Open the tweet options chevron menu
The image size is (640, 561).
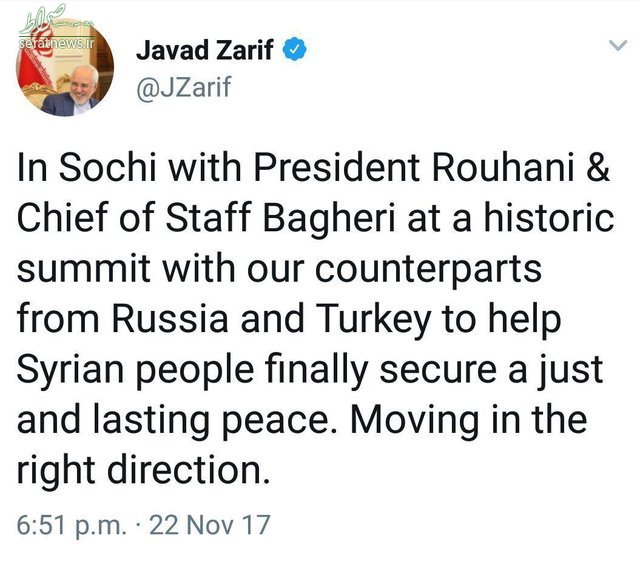point(618,45)
